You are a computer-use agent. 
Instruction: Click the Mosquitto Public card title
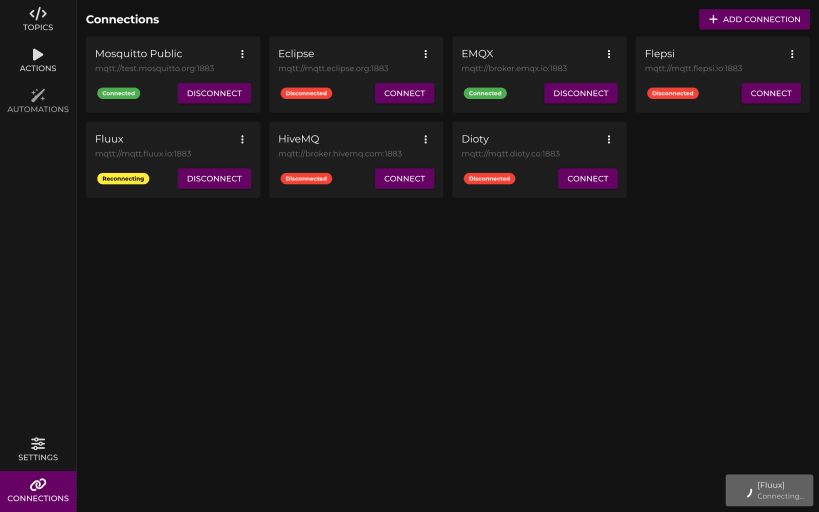pos(138,54)
